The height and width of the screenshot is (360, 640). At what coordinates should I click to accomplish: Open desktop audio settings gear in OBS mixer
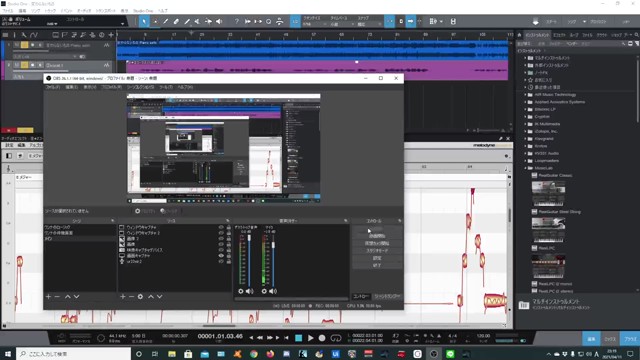coord(241,291)
